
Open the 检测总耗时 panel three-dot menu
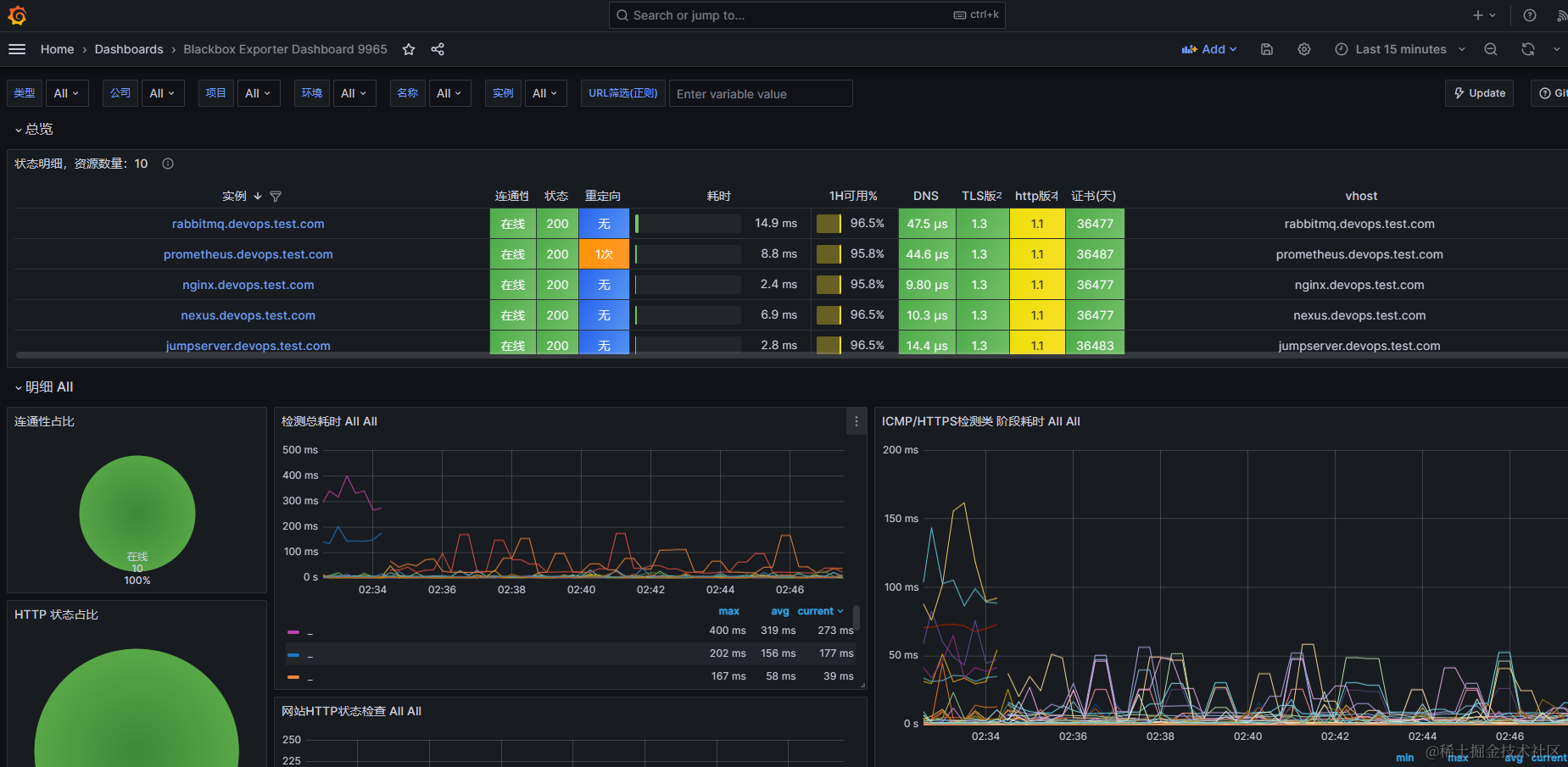click(857, 421)
